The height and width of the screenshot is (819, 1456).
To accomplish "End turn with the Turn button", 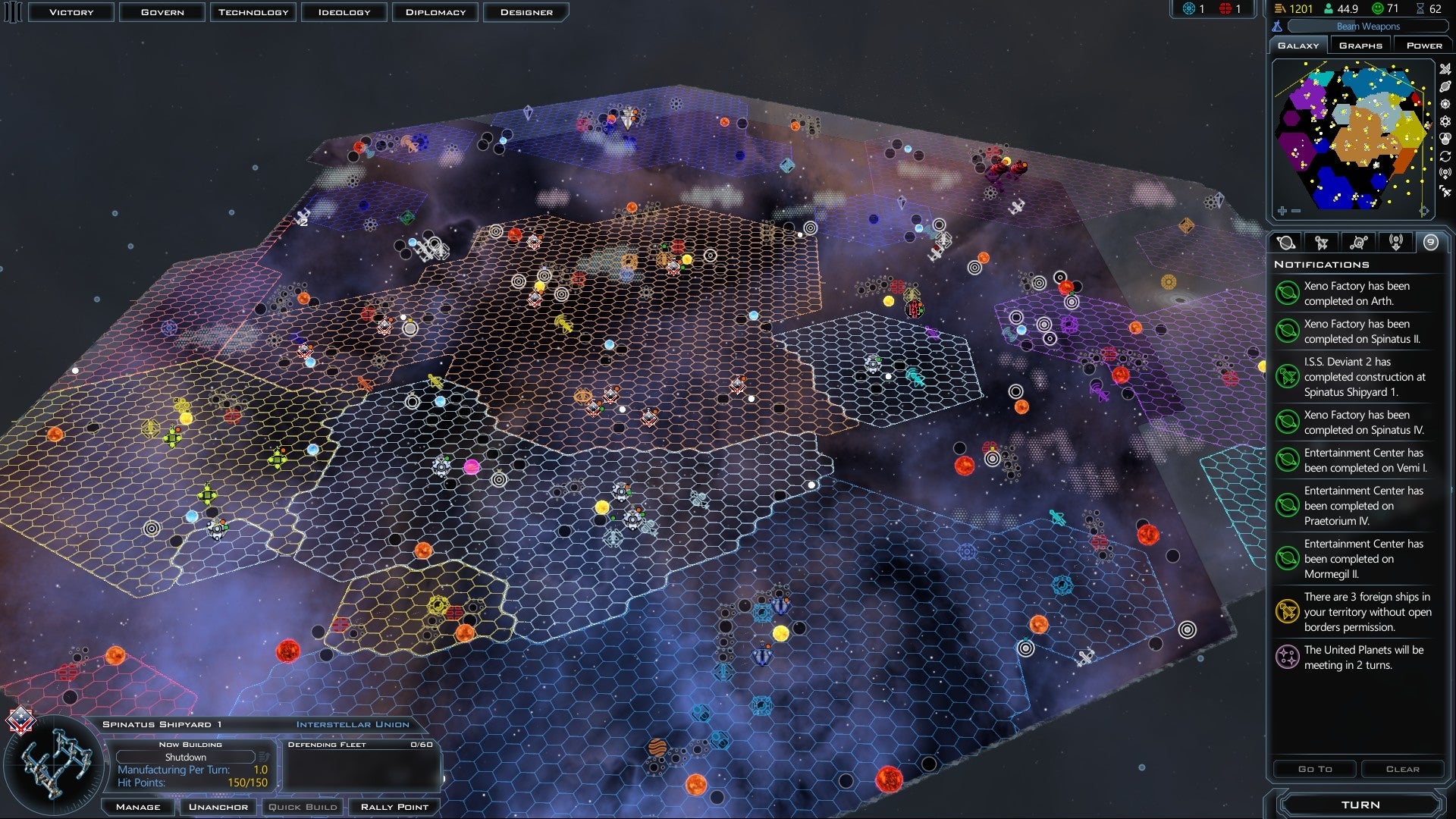I will pos(1360,805).
